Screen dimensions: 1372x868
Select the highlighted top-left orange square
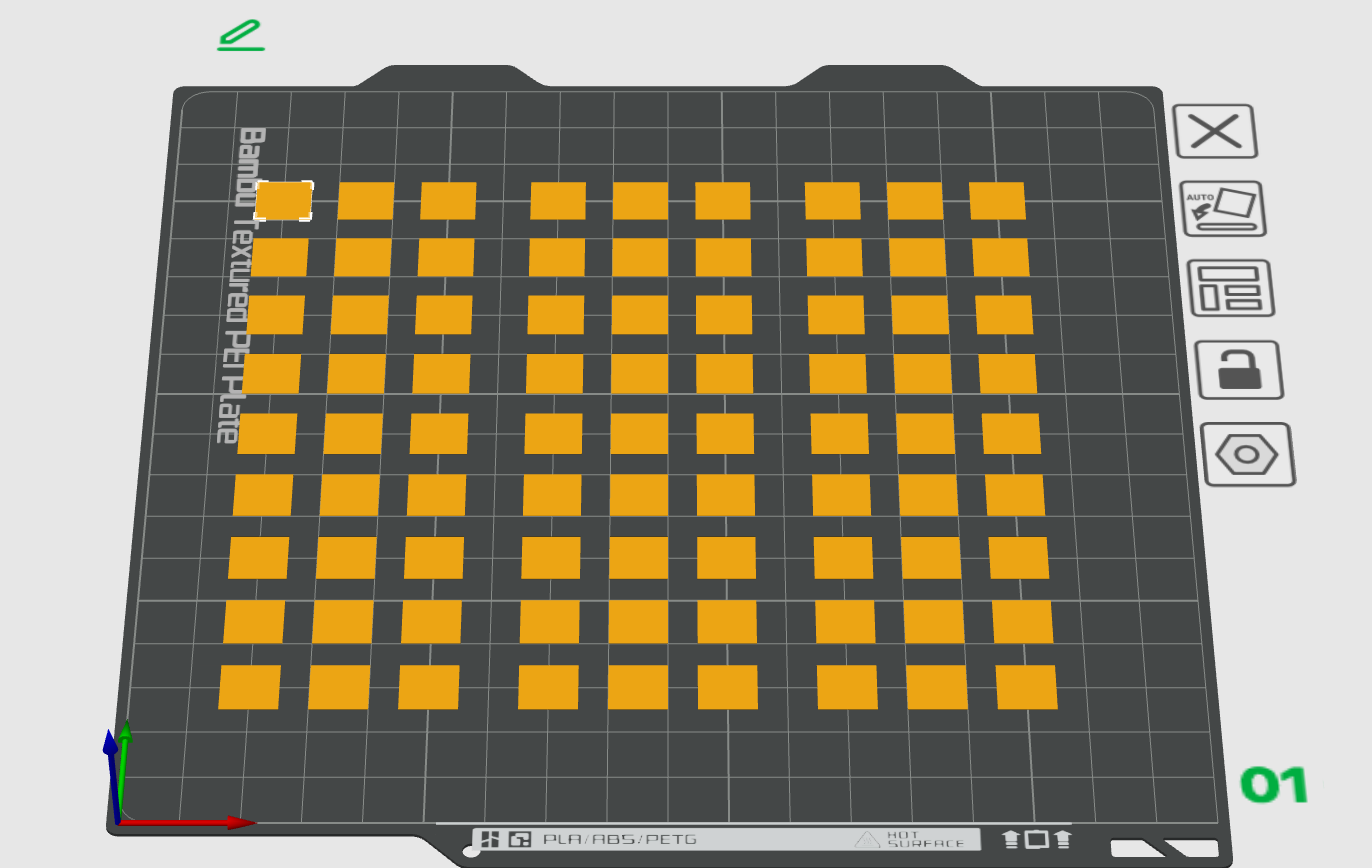click(284, 201)
